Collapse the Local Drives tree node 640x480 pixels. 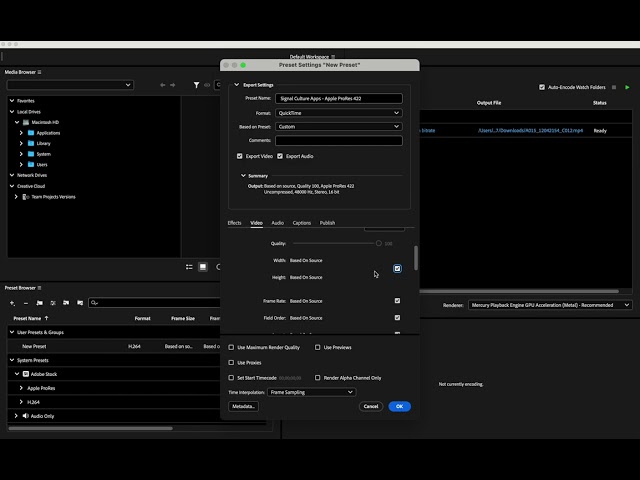pyautogui.click(x=12, y=111)
